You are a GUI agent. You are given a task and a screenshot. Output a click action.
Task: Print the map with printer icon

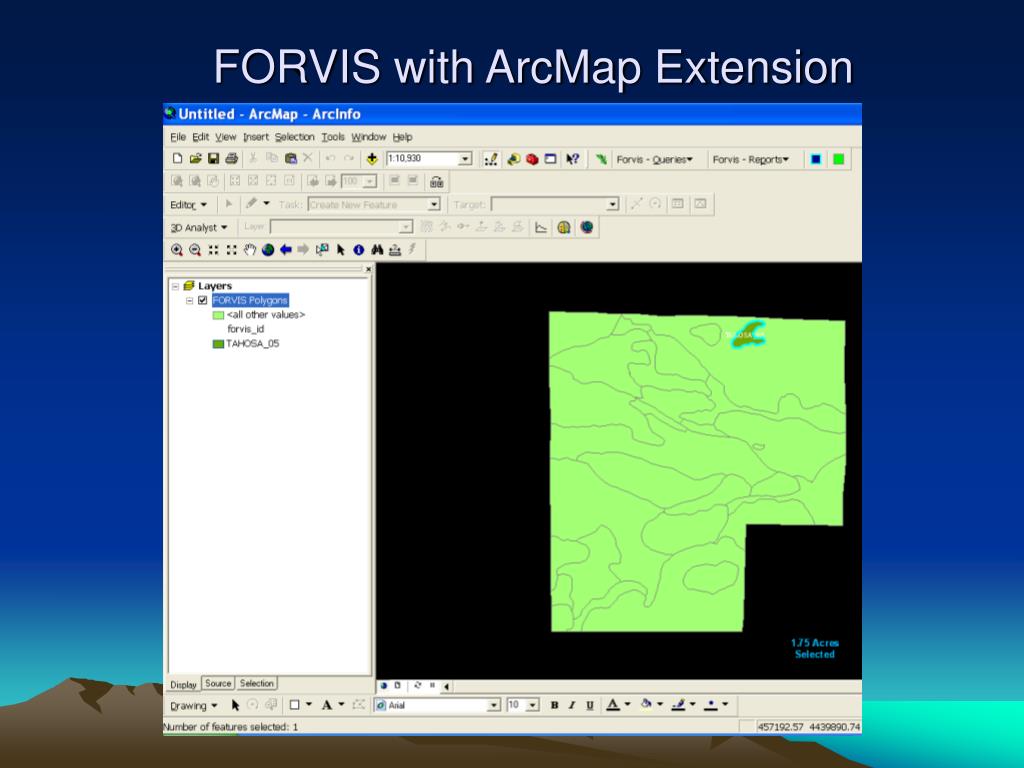coord(231,159)
